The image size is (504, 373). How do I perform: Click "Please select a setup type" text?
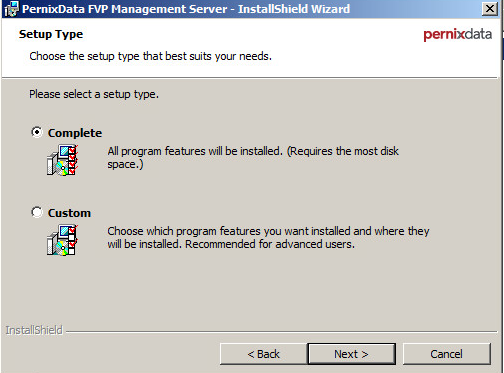pos(94,94)
